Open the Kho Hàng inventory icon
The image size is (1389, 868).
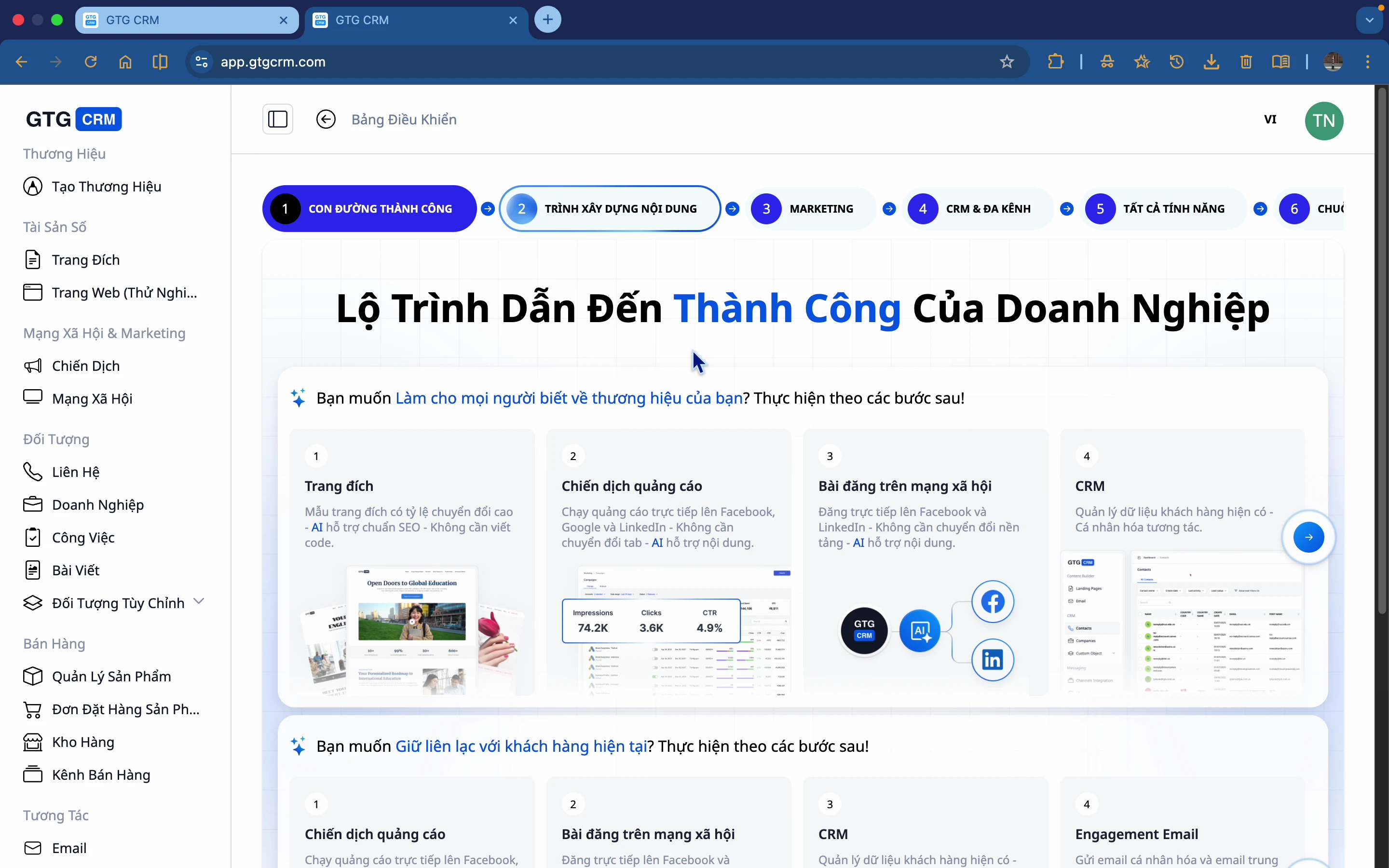33,742
